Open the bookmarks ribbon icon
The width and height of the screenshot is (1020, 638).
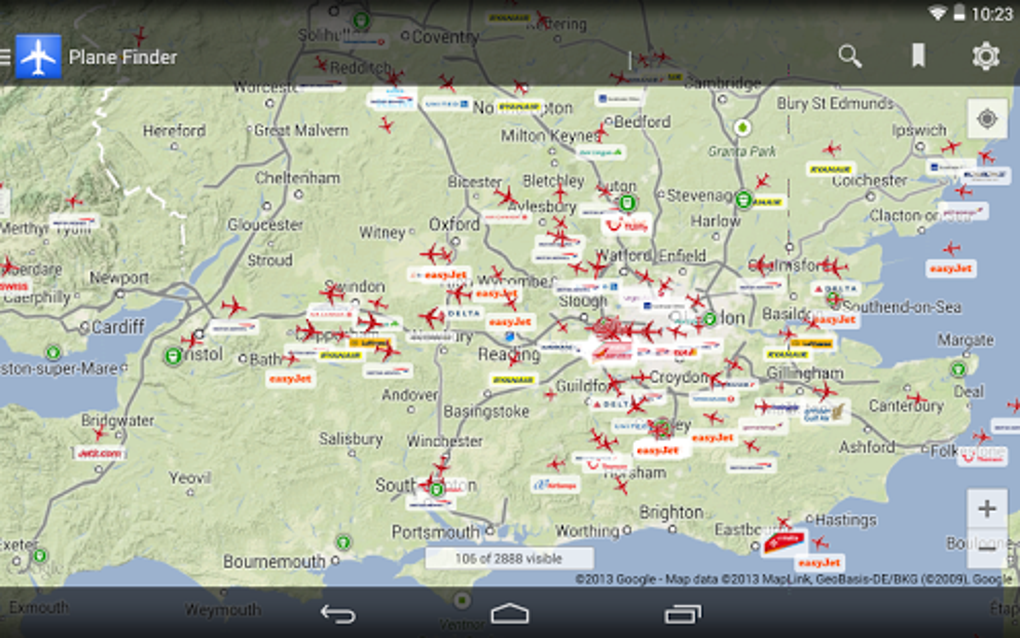[918, 57]
